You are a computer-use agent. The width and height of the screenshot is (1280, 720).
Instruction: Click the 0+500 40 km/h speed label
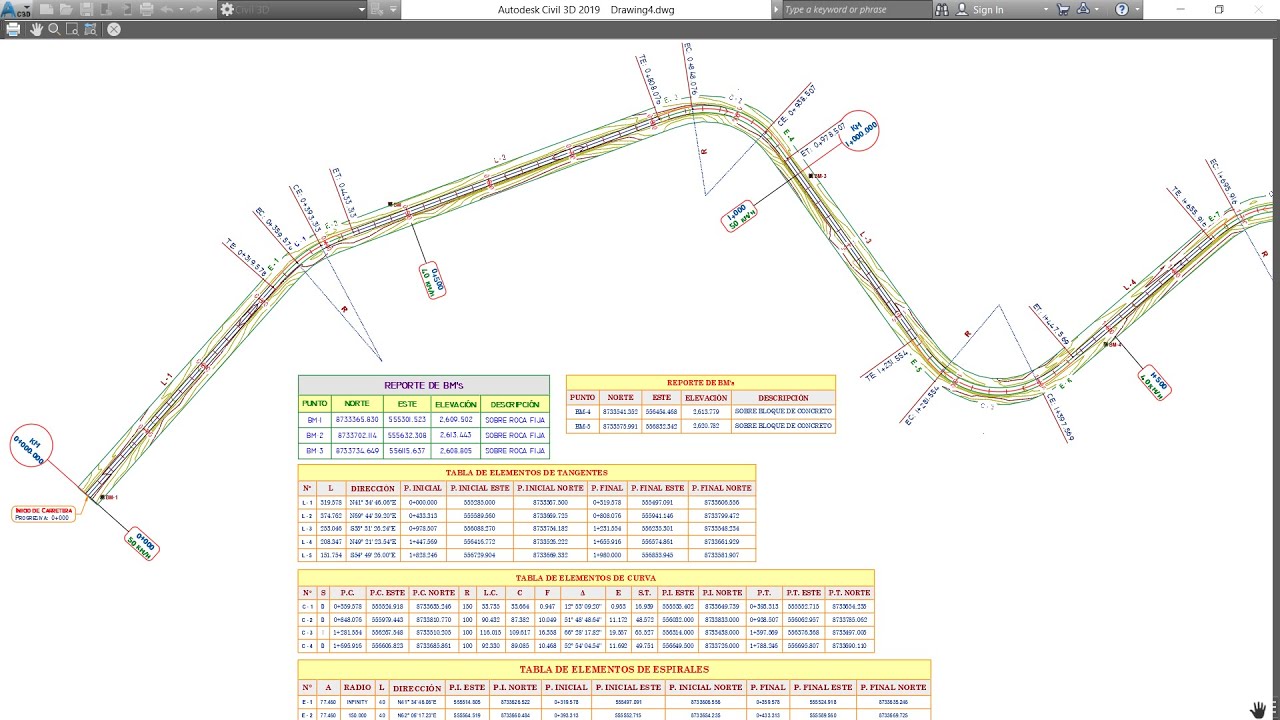[x=432, y=282]
